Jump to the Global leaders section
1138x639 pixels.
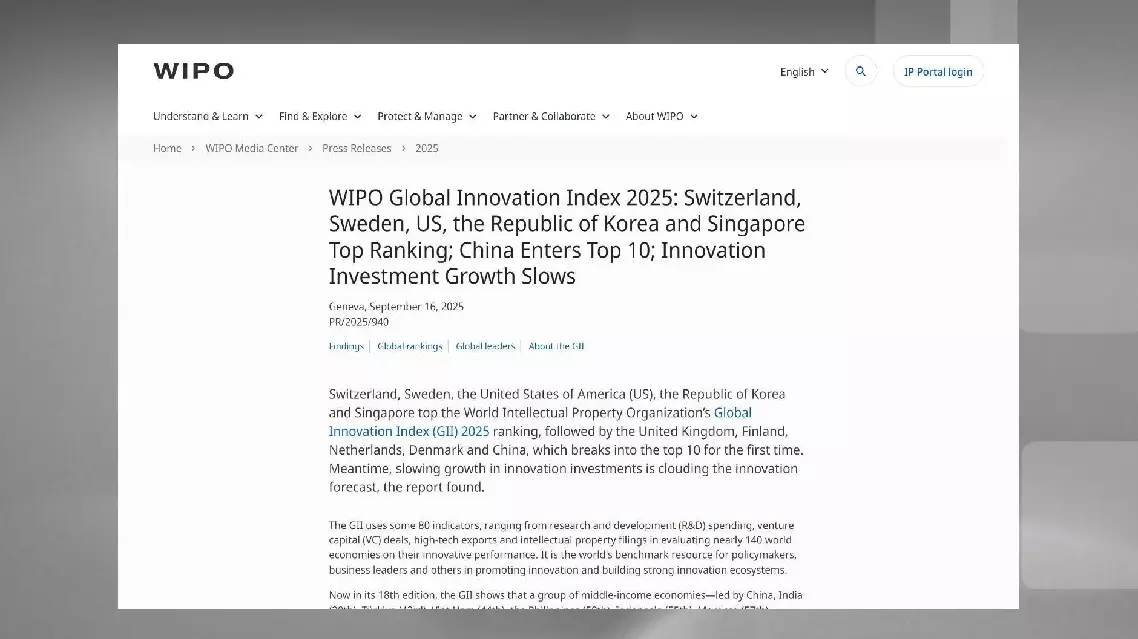point(485,346)
